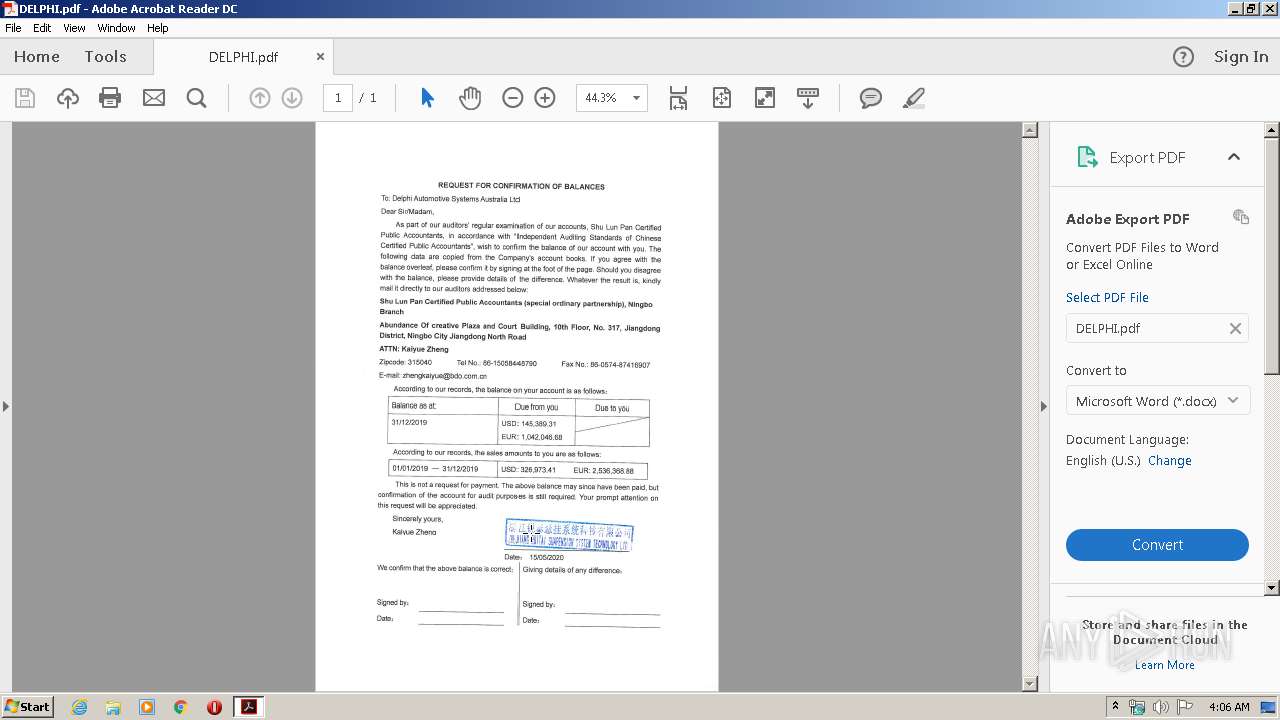Click the 4:06 AM system clock

1229,707
